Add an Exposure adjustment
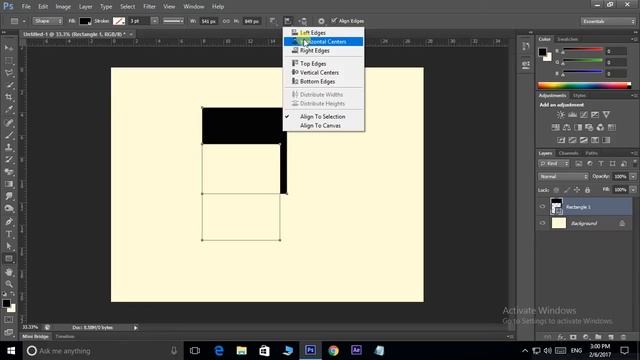The height and width of the screenshot is (360, 640). point(595,115)
